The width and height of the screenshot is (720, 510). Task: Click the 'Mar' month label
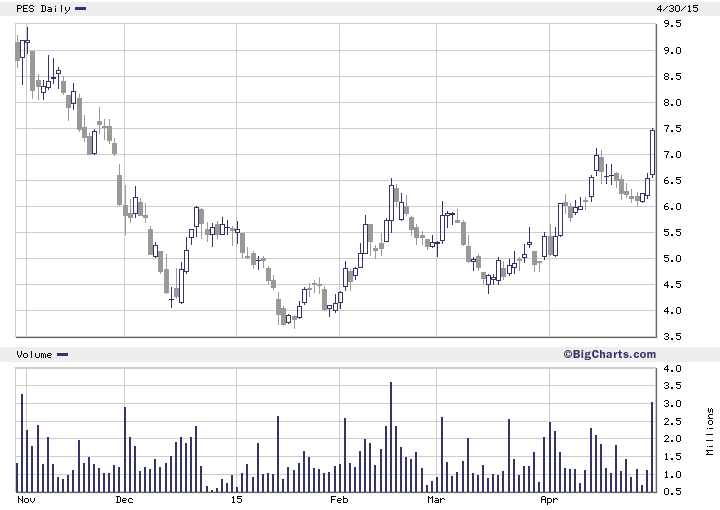click(436, 500)
